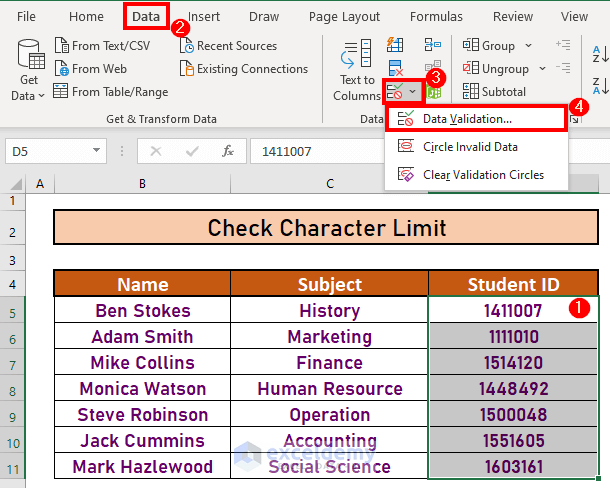Confirm the formula bar entry
The height and width of the screenshot is (488, 610).
point(192,151)
